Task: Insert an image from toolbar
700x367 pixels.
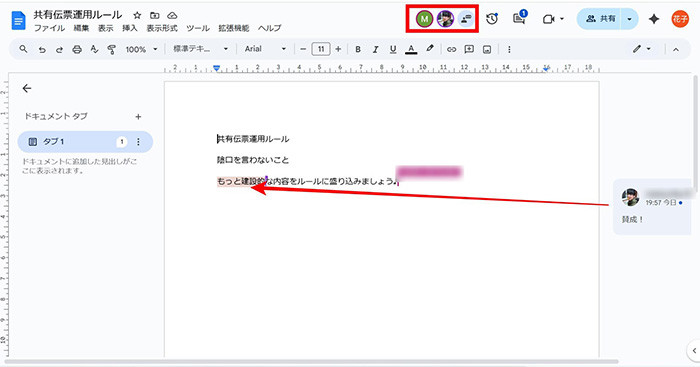Action: pos(487,50)
